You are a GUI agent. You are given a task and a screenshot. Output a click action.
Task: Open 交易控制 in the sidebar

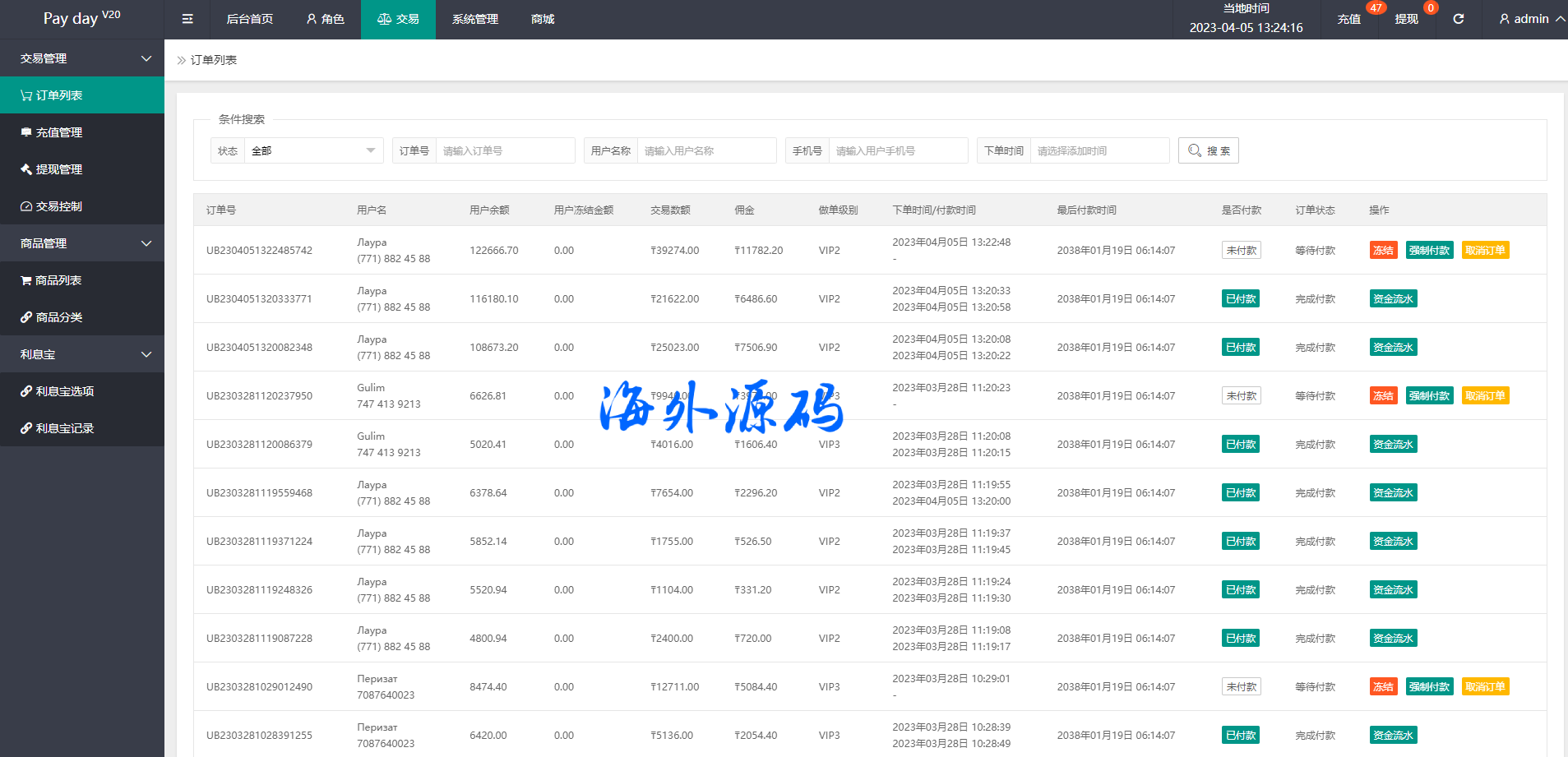tap(82, 206)
